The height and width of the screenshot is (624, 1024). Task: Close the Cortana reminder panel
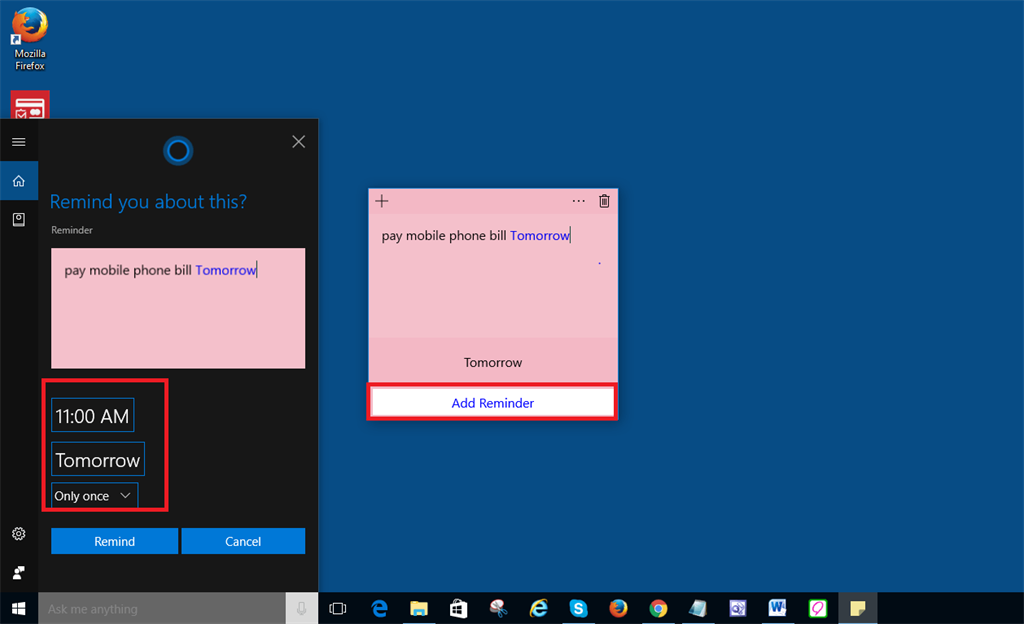[298, 142]
